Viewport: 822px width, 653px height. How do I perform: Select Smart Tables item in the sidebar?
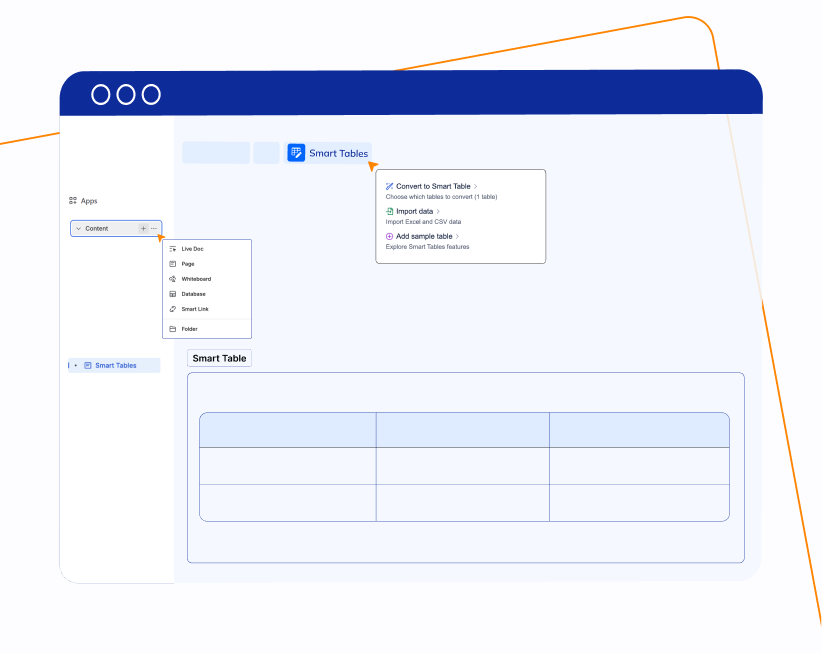[x=115, y=366]
